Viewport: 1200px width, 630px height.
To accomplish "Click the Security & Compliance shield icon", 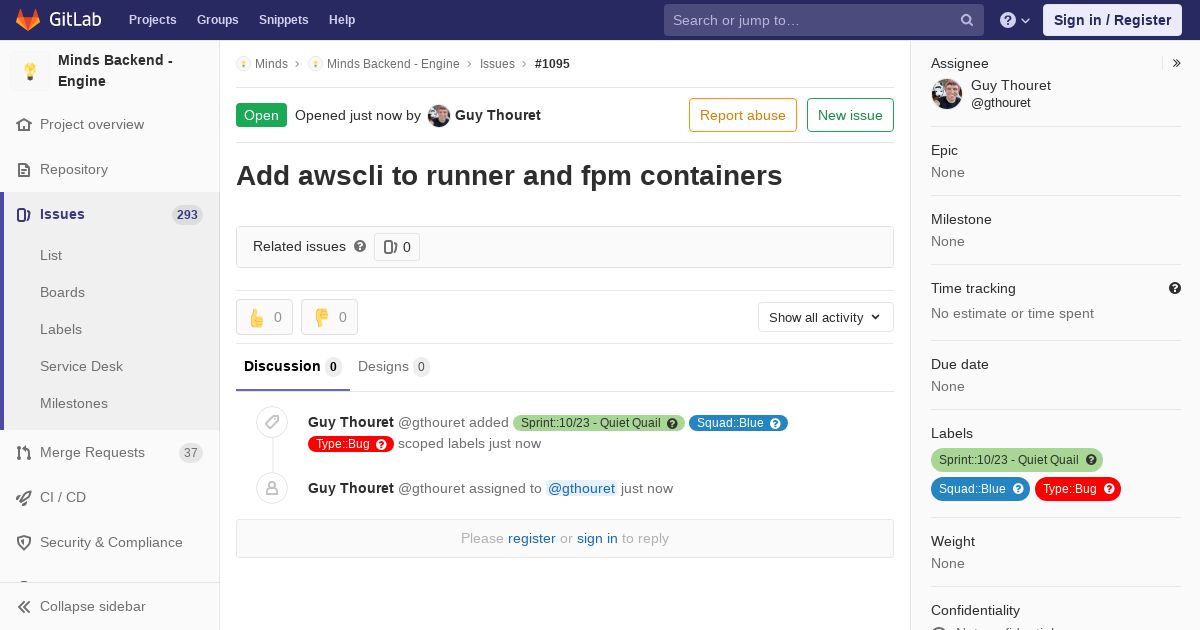I will (x=24, y=543).
